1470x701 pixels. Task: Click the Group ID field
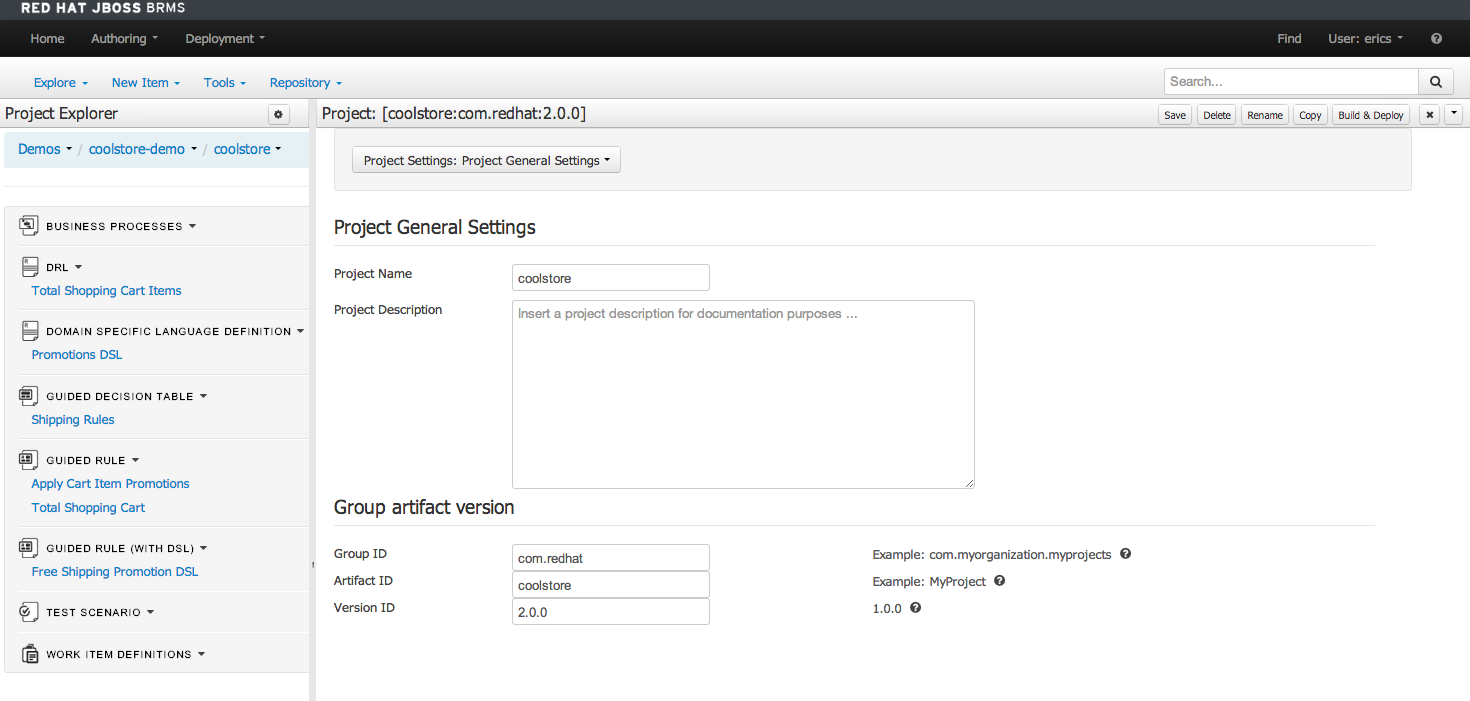(x=611, y=558)
